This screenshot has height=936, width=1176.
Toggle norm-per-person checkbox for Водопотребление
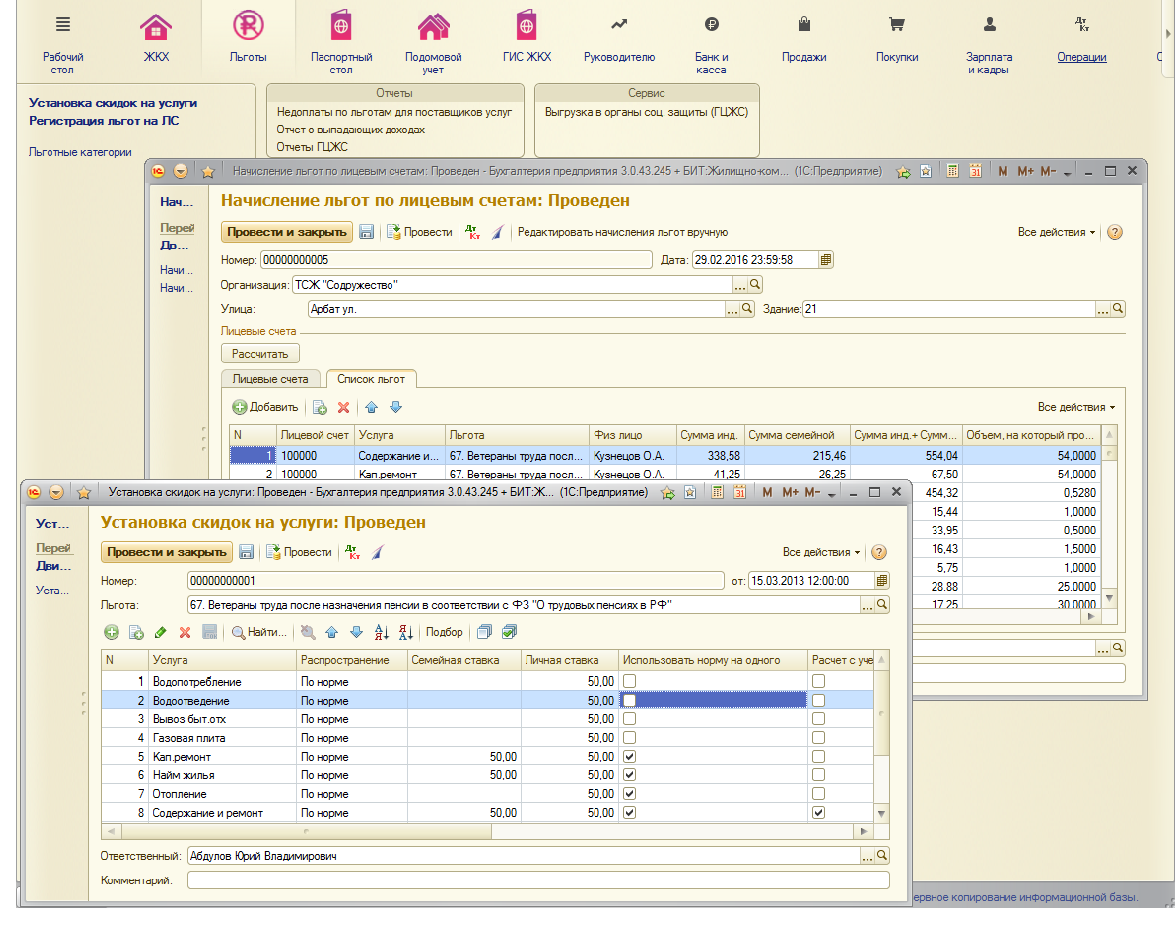coord(630,681)
